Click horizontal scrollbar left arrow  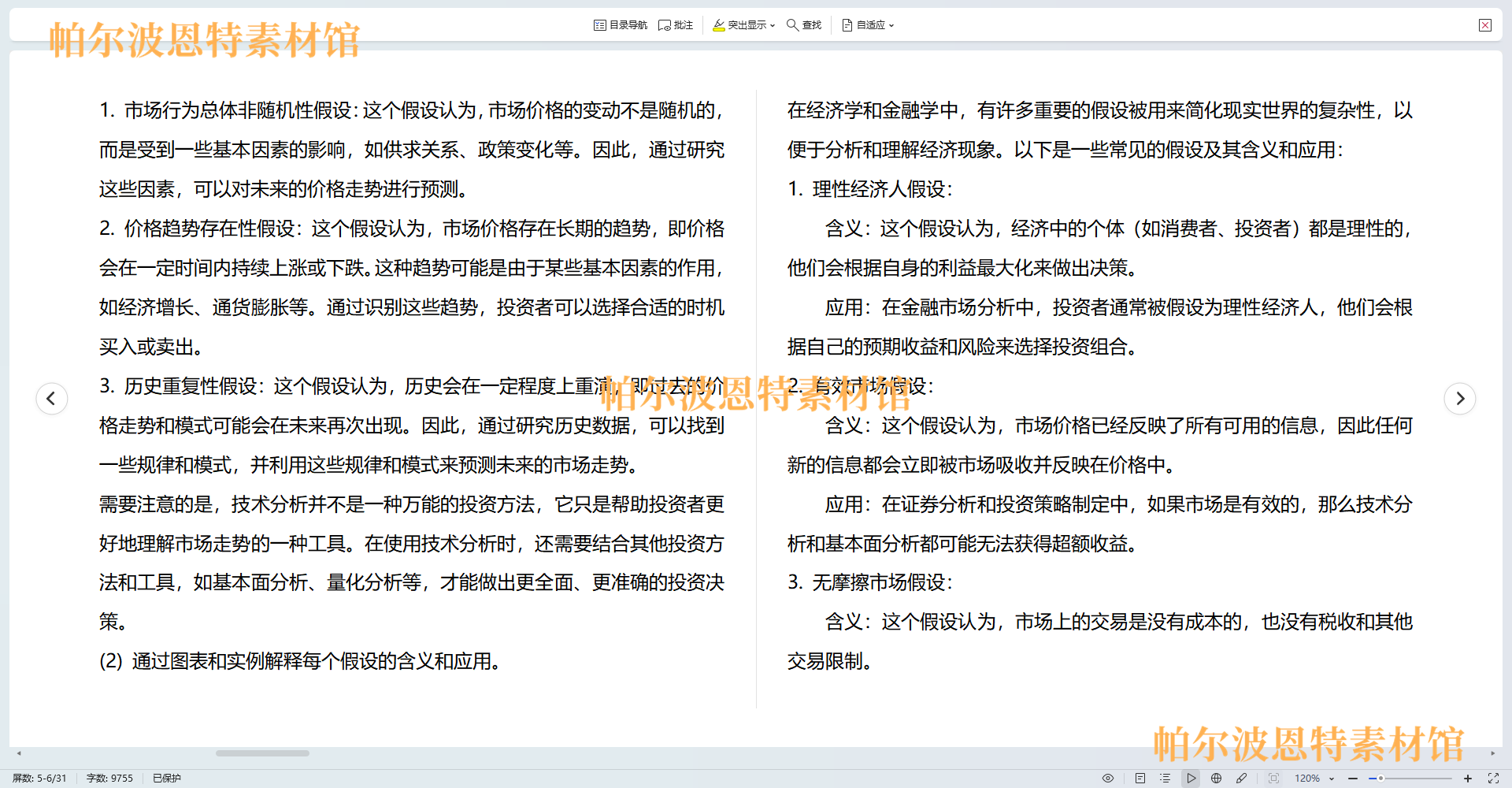pos(19,753)
